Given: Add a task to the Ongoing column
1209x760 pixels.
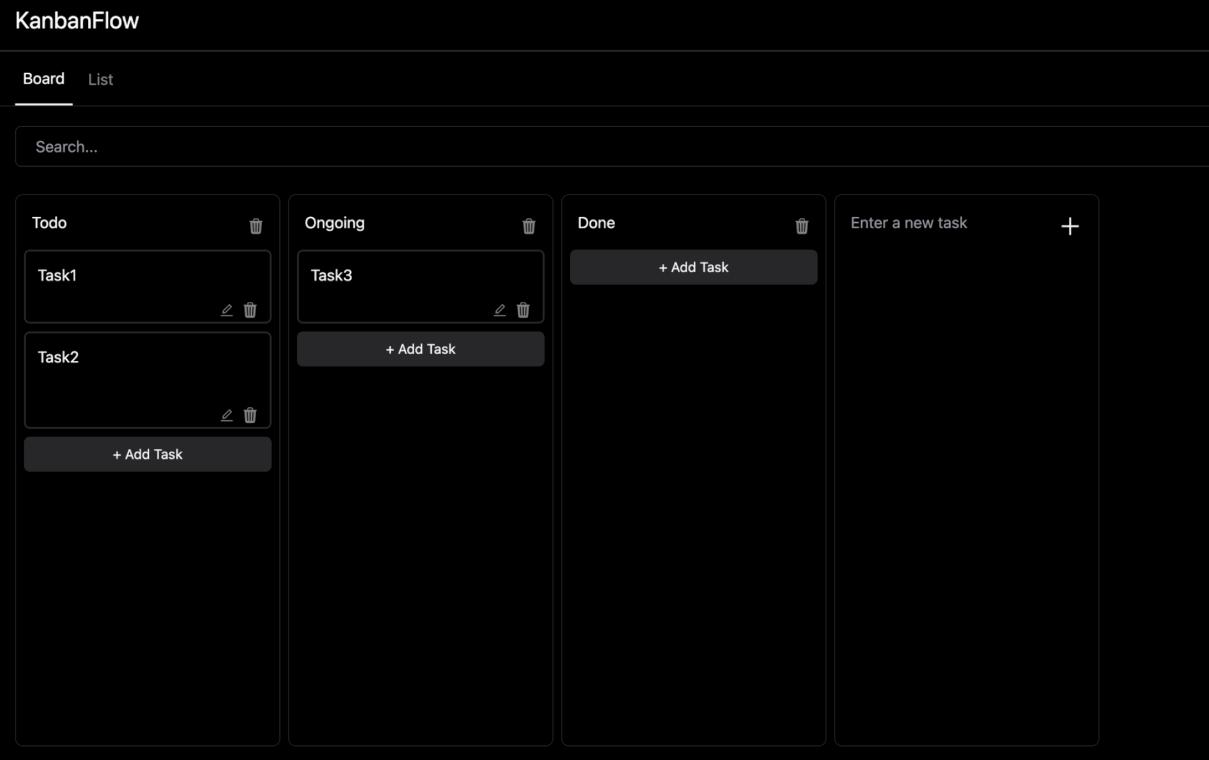Looking at the screenshot, I should click(421, 349).
